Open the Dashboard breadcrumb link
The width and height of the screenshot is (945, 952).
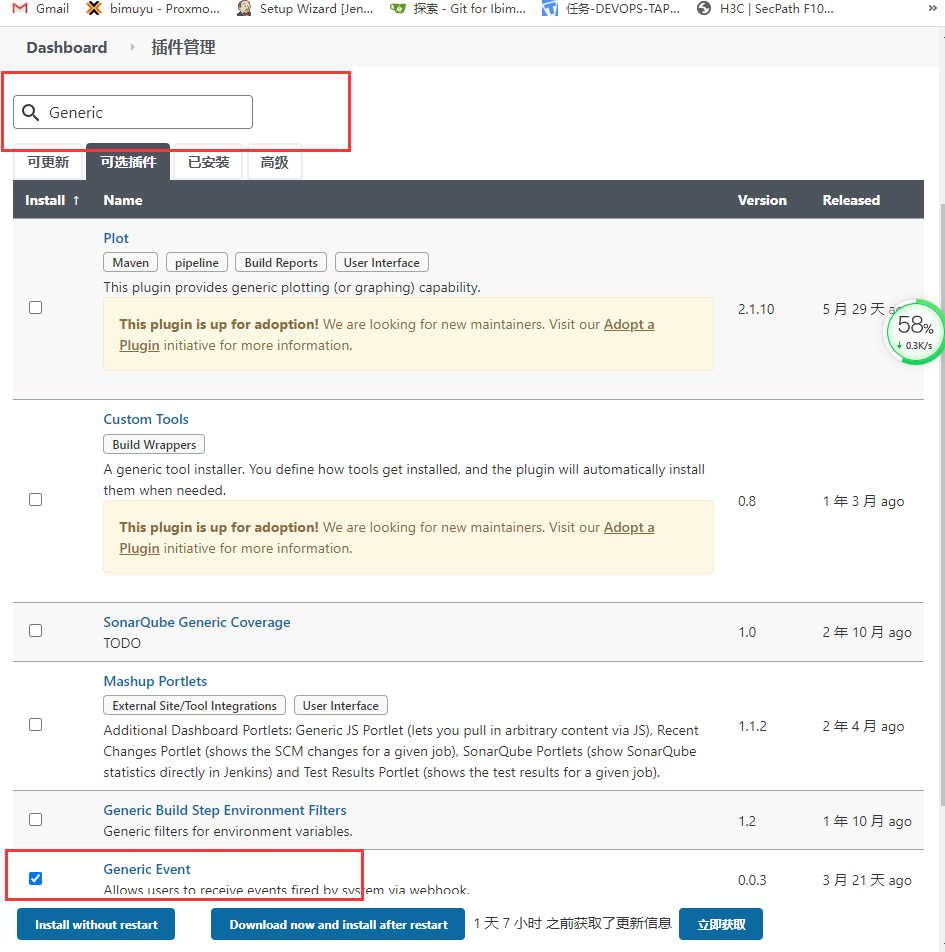[66, 47]
